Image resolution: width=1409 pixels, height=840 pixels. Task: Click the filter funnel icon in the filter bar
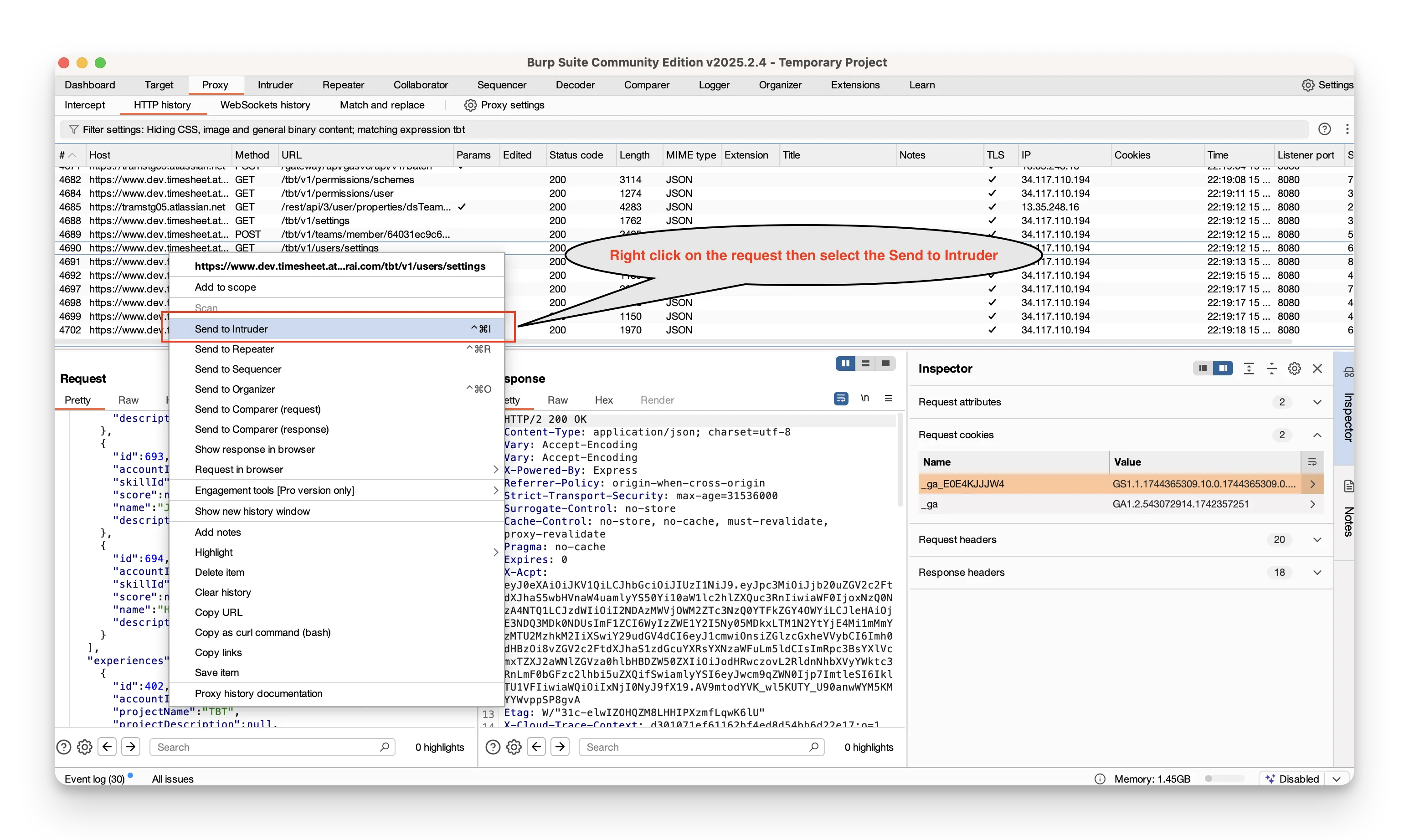click(73, 130)
